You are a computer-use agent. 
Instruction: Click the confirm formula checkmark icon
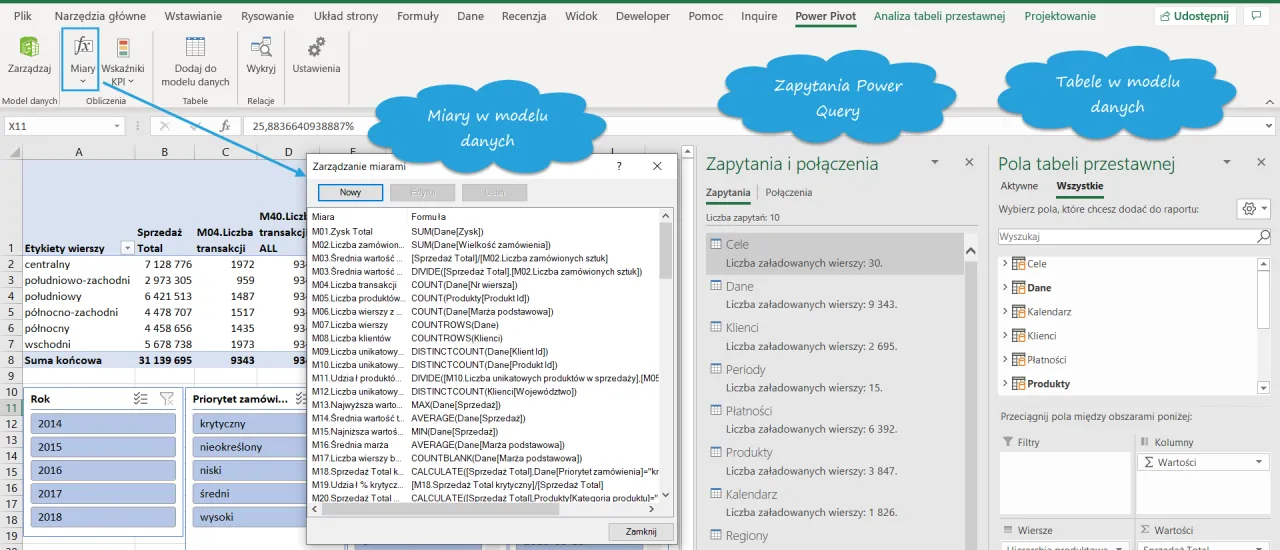point(195,126)
